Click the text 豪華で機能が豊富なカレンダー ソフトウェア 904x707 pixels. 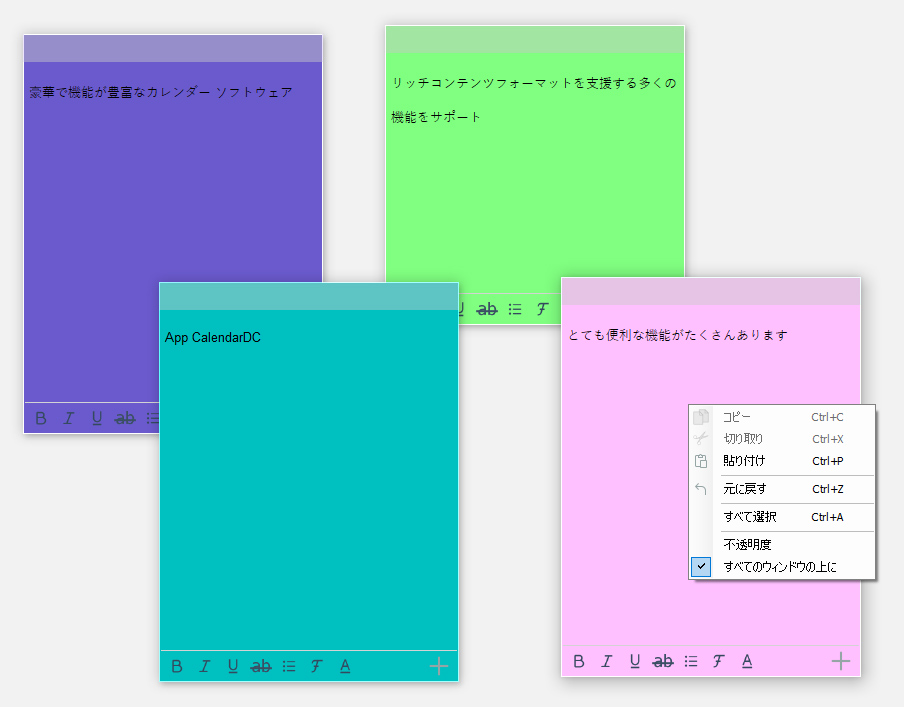tap(161, 92)
